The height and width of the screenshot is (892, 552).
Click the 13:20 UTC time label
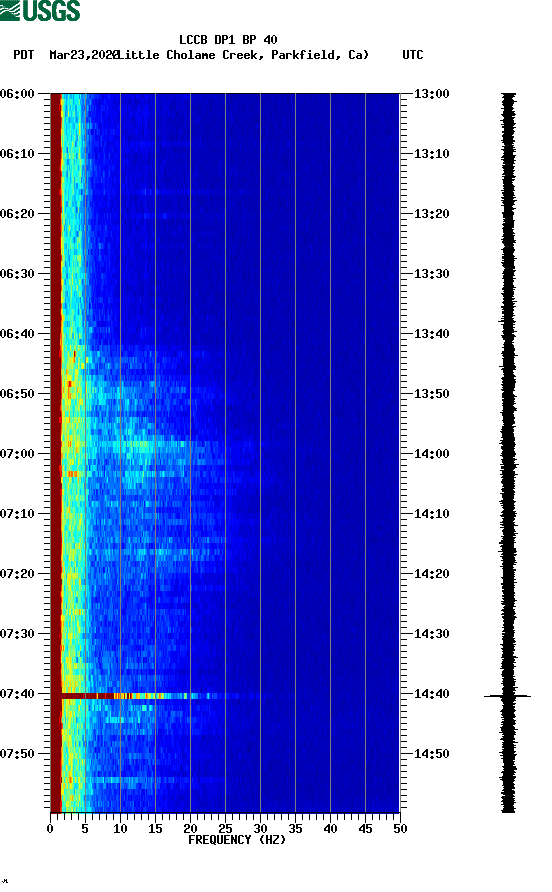pyautogui.click(x=431, y=214)
